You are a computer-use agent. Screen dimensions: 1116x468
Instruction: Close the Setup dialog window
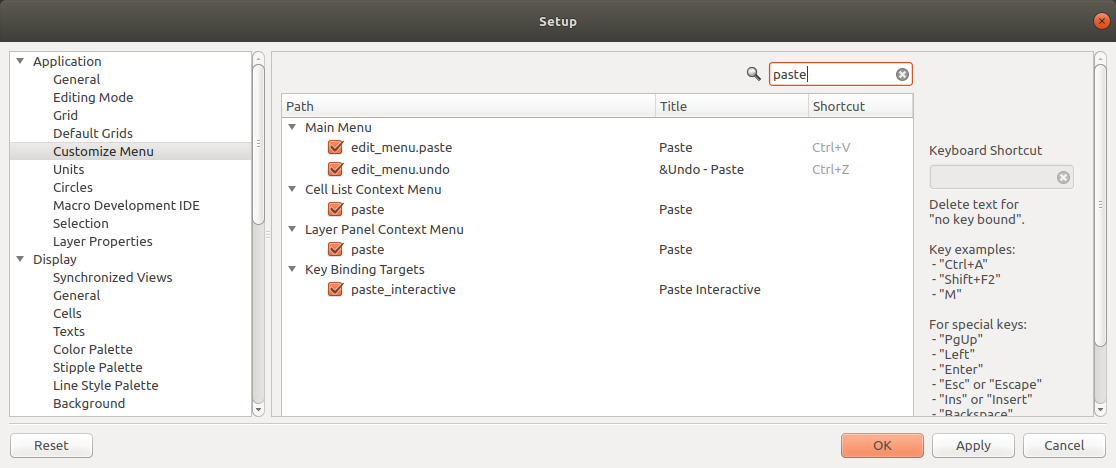click(1102, 21)
